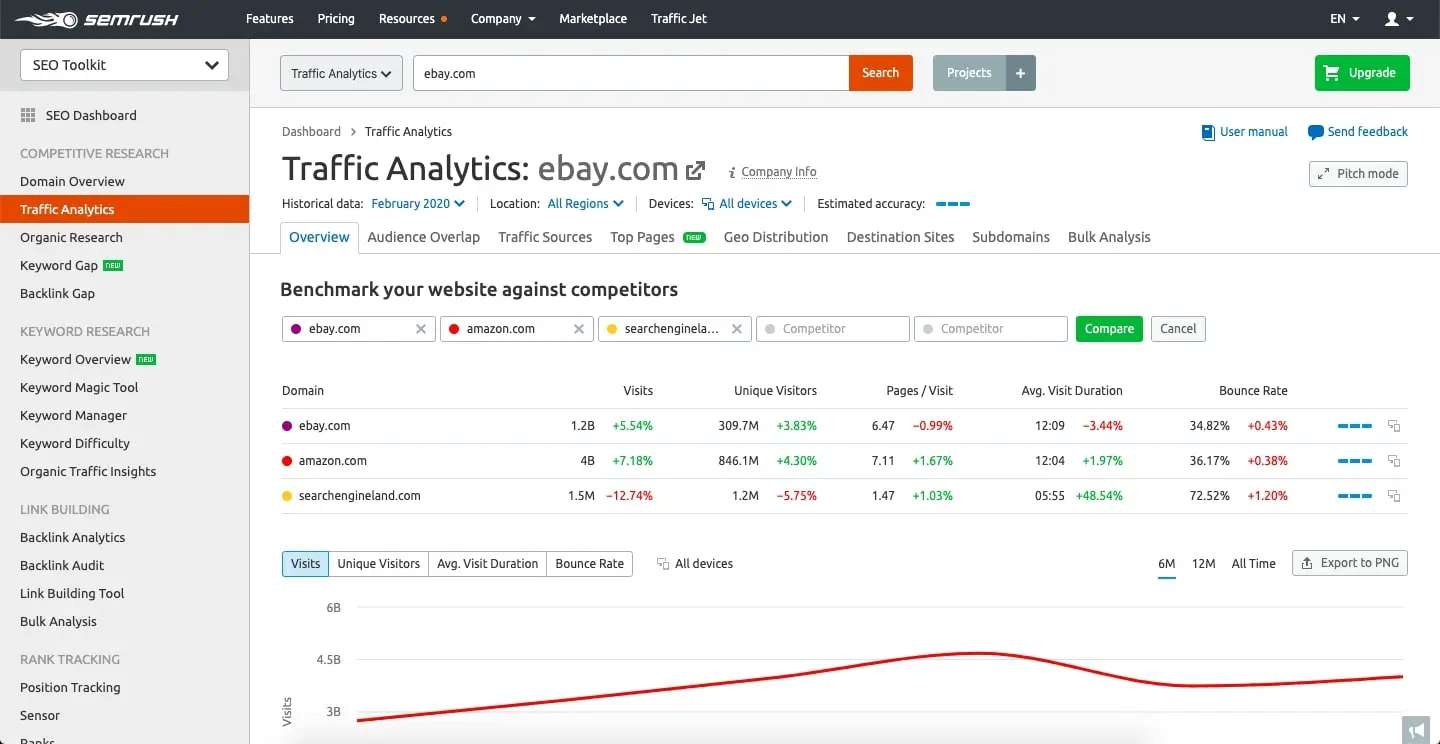Click the purple dot in ebay.com field
1440x744 pixels.
point(296,329)
